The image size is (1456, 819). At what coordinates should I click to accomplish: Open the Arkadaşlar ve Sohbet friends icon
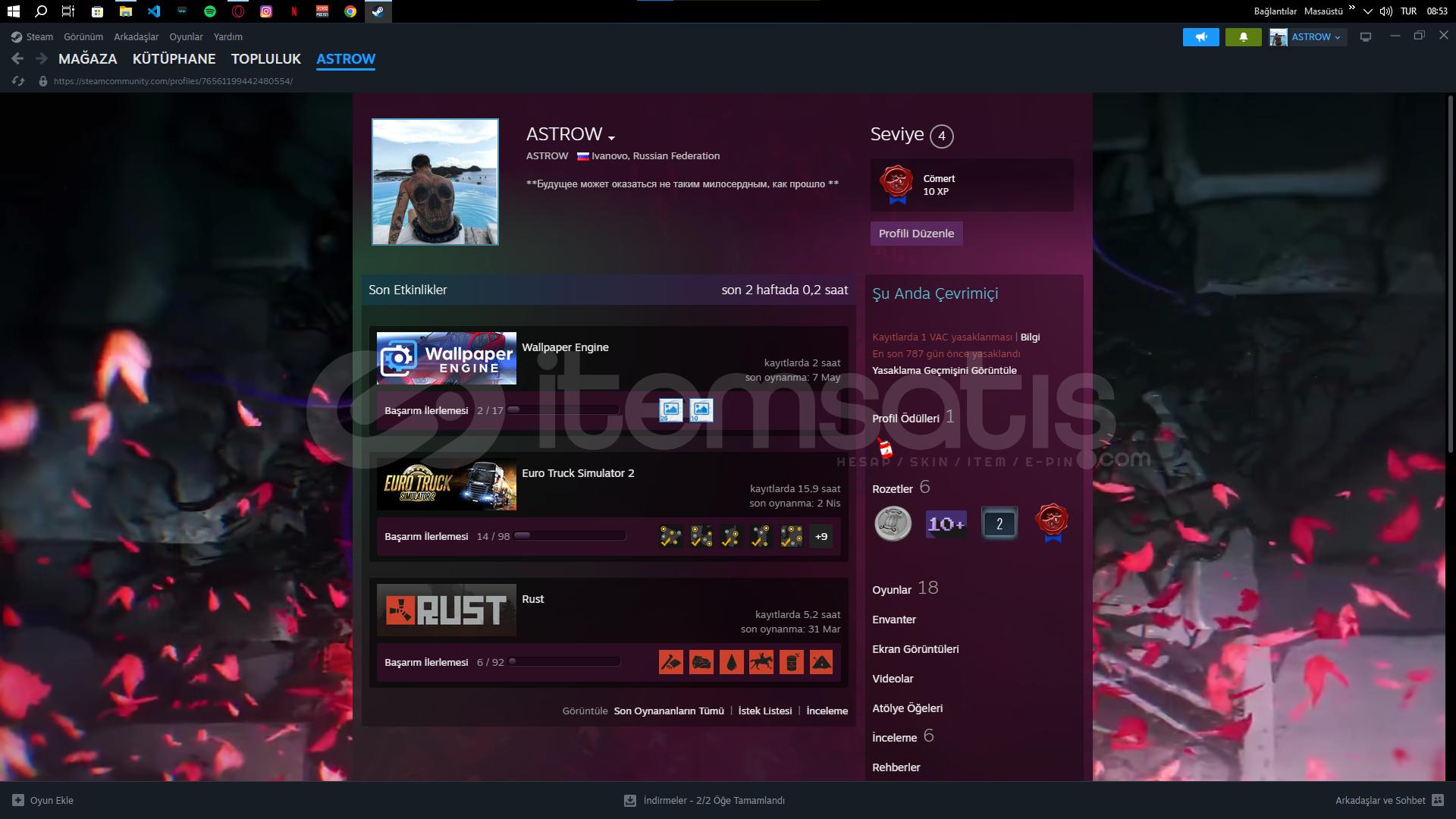[1438, 800]
